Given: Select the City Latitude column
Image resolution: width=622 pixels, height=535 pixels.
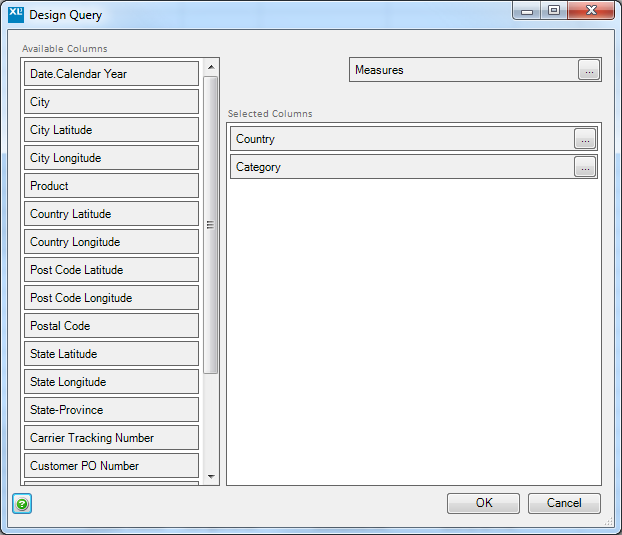Looking at the screenshot, I should click(x=111, y=130).
